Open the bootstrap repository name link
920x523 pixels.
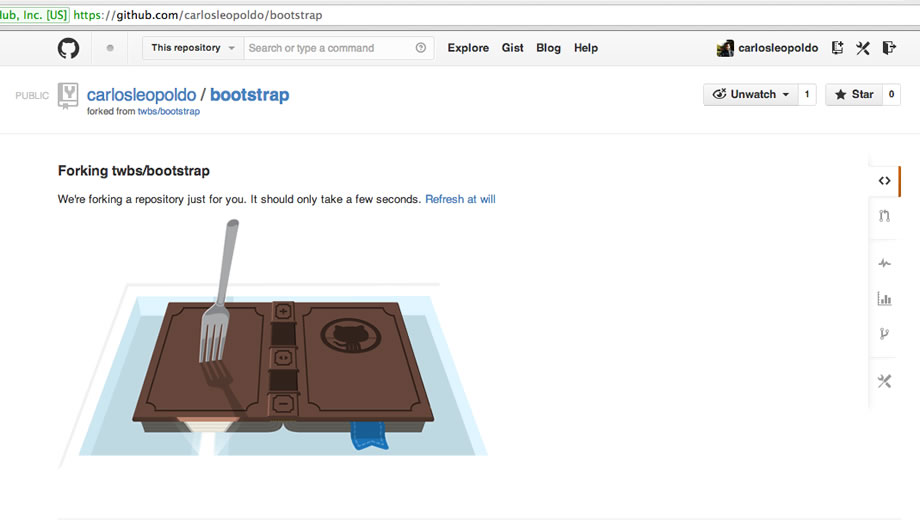coord(249,95)
